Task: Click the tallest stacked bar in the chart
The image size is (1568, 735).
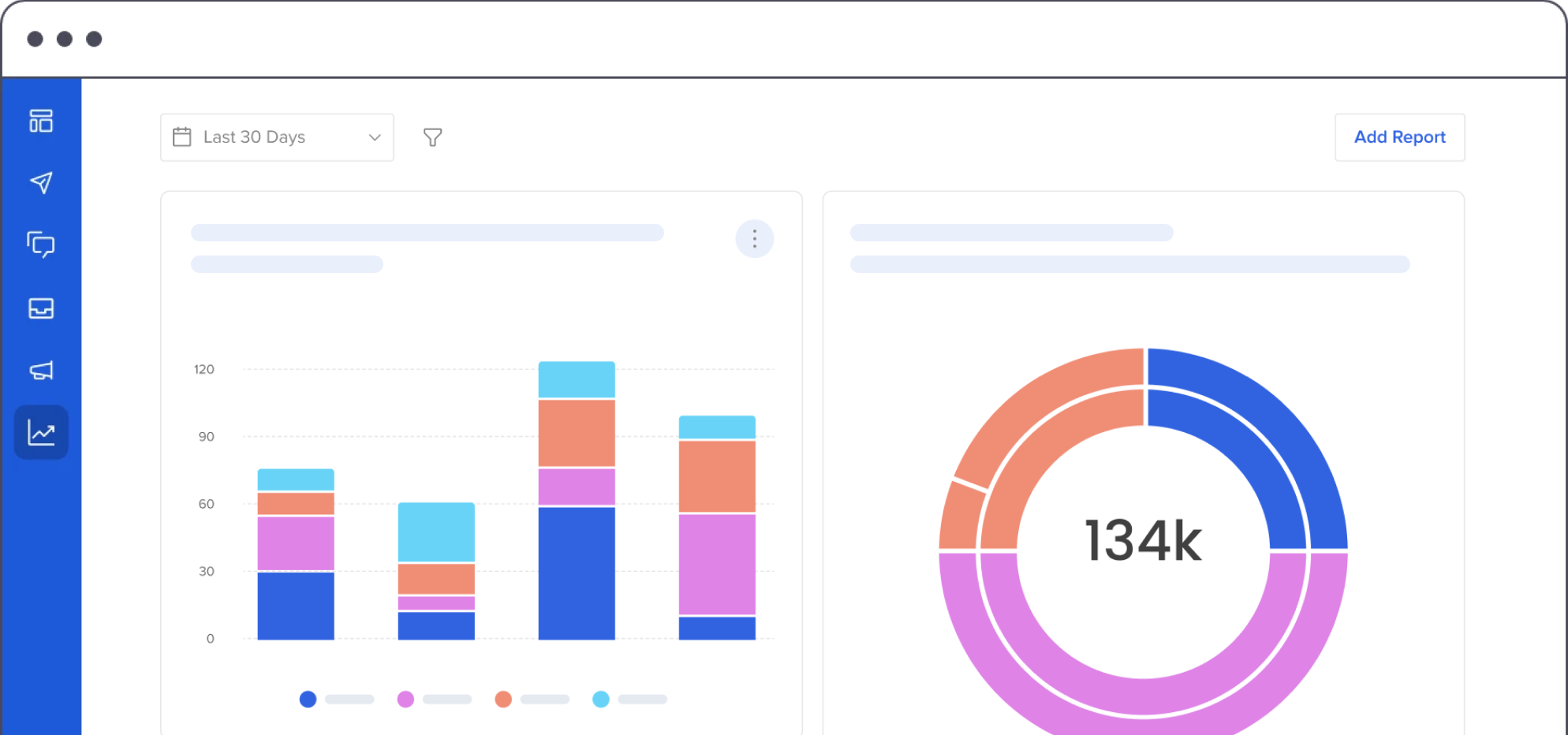Action: tap(576, 501)
